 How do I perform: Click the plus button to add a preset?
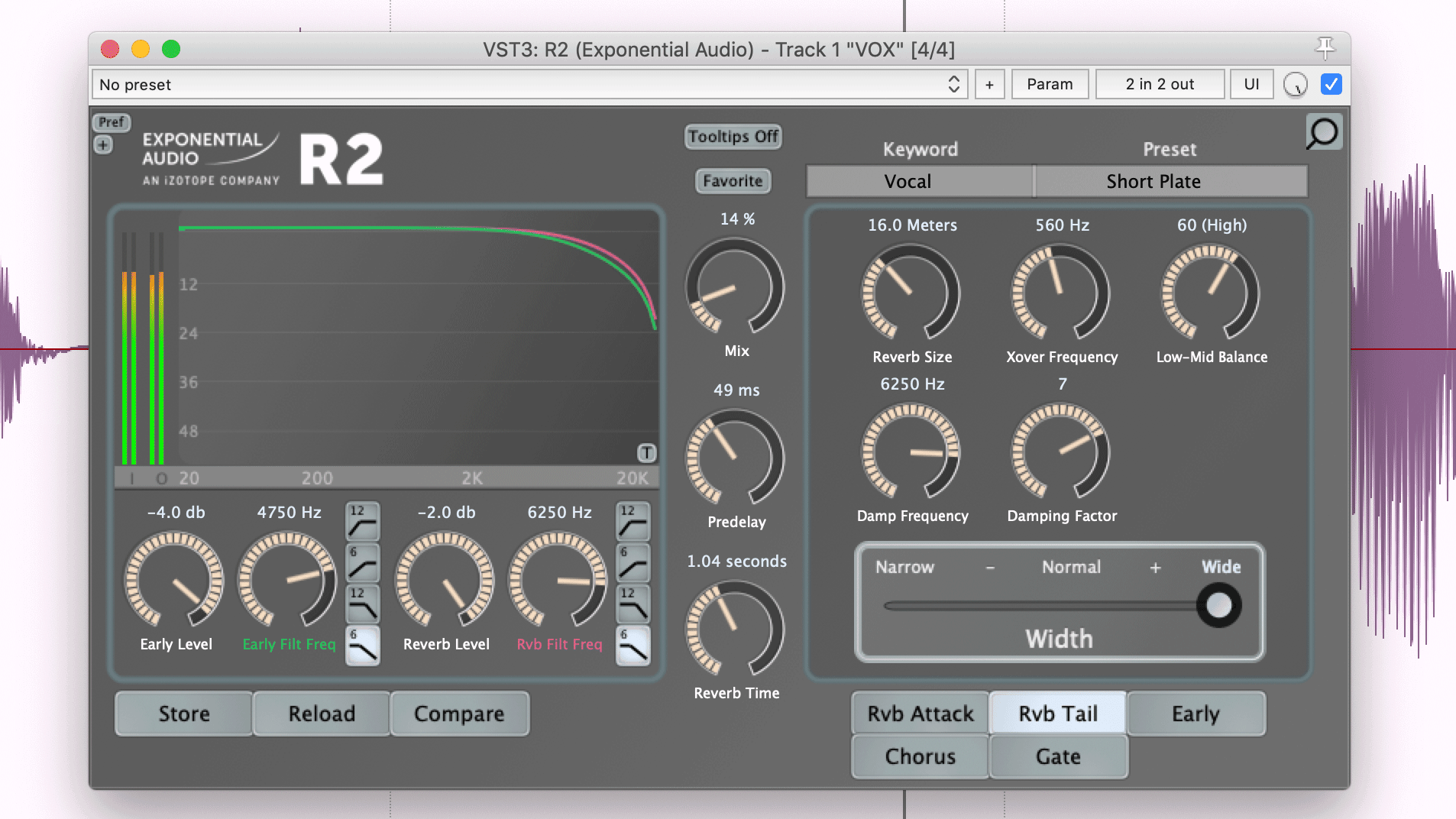coord(989,84)
